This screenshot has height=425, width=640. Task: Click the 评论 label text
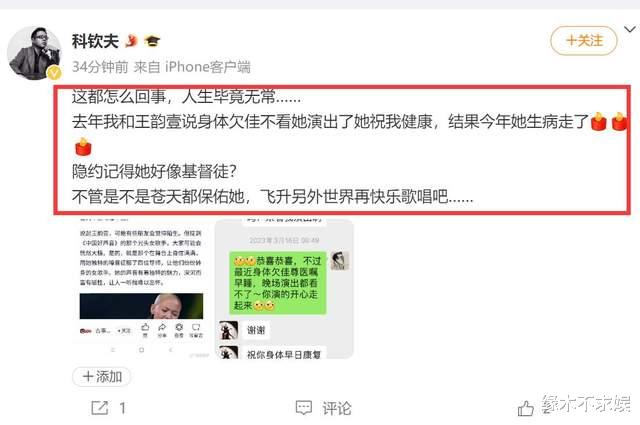[337, 408]
